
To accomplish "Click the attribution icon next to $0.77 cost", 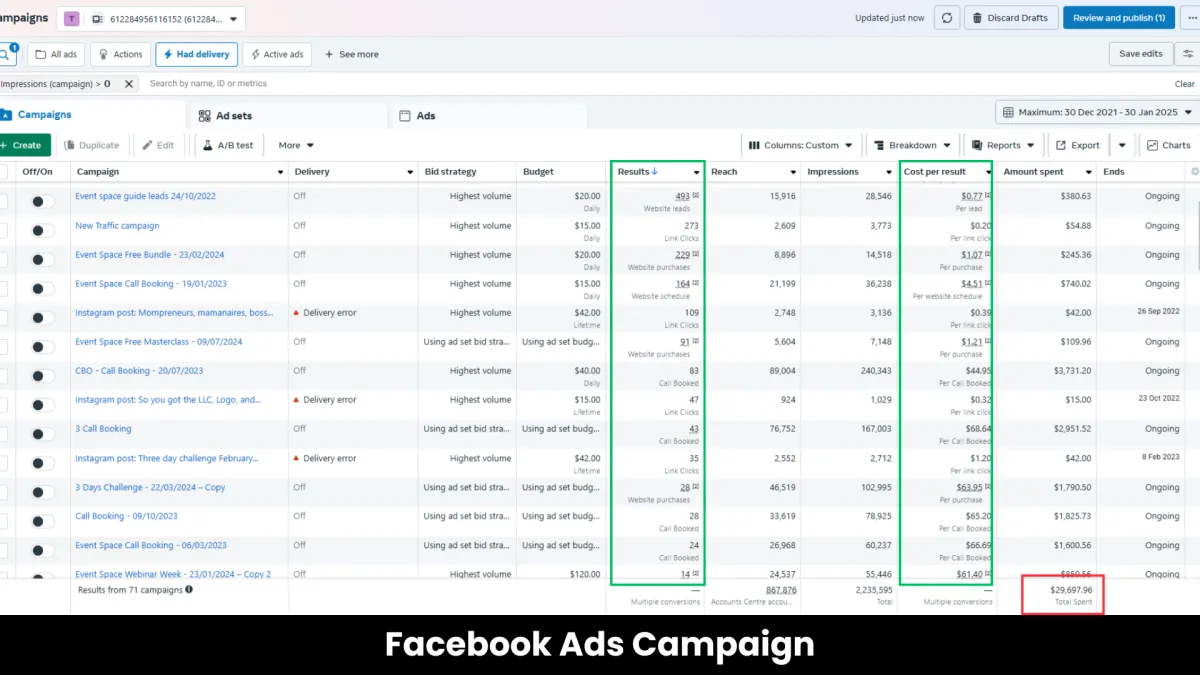I will [988, 196].
